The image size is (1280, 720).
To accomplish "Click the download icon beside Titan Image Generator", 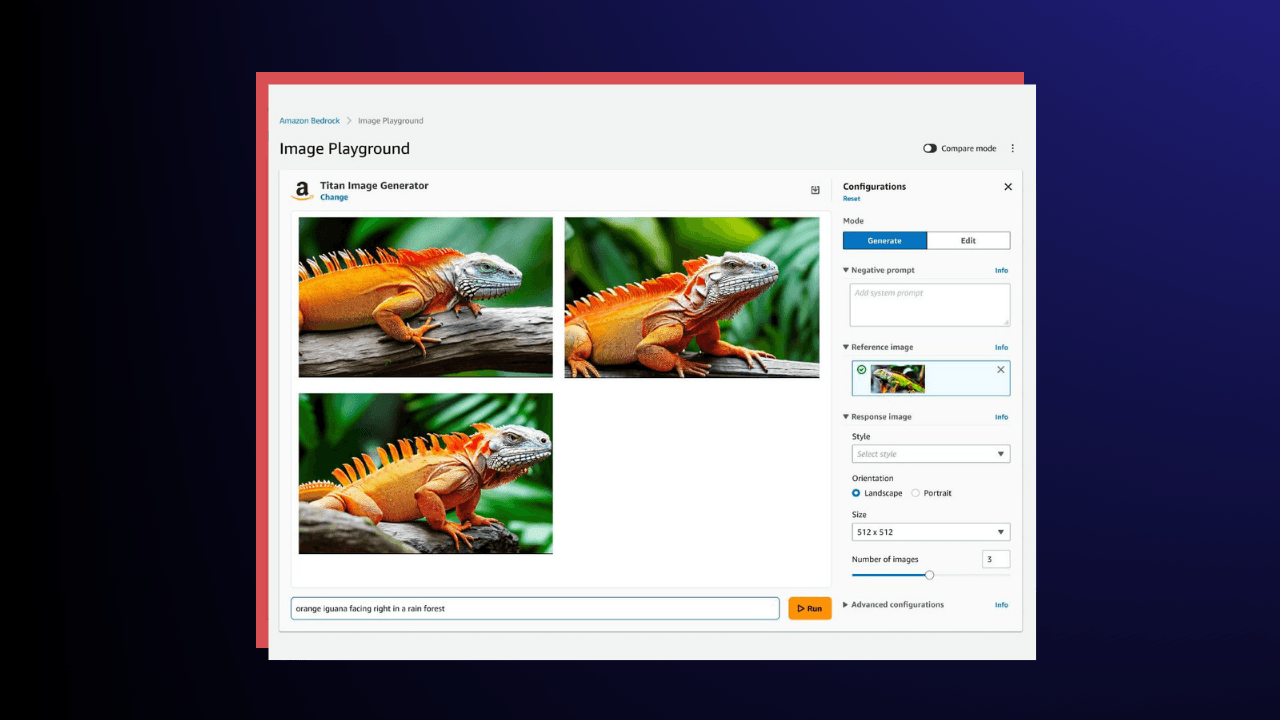I will [x=815, y=190].
